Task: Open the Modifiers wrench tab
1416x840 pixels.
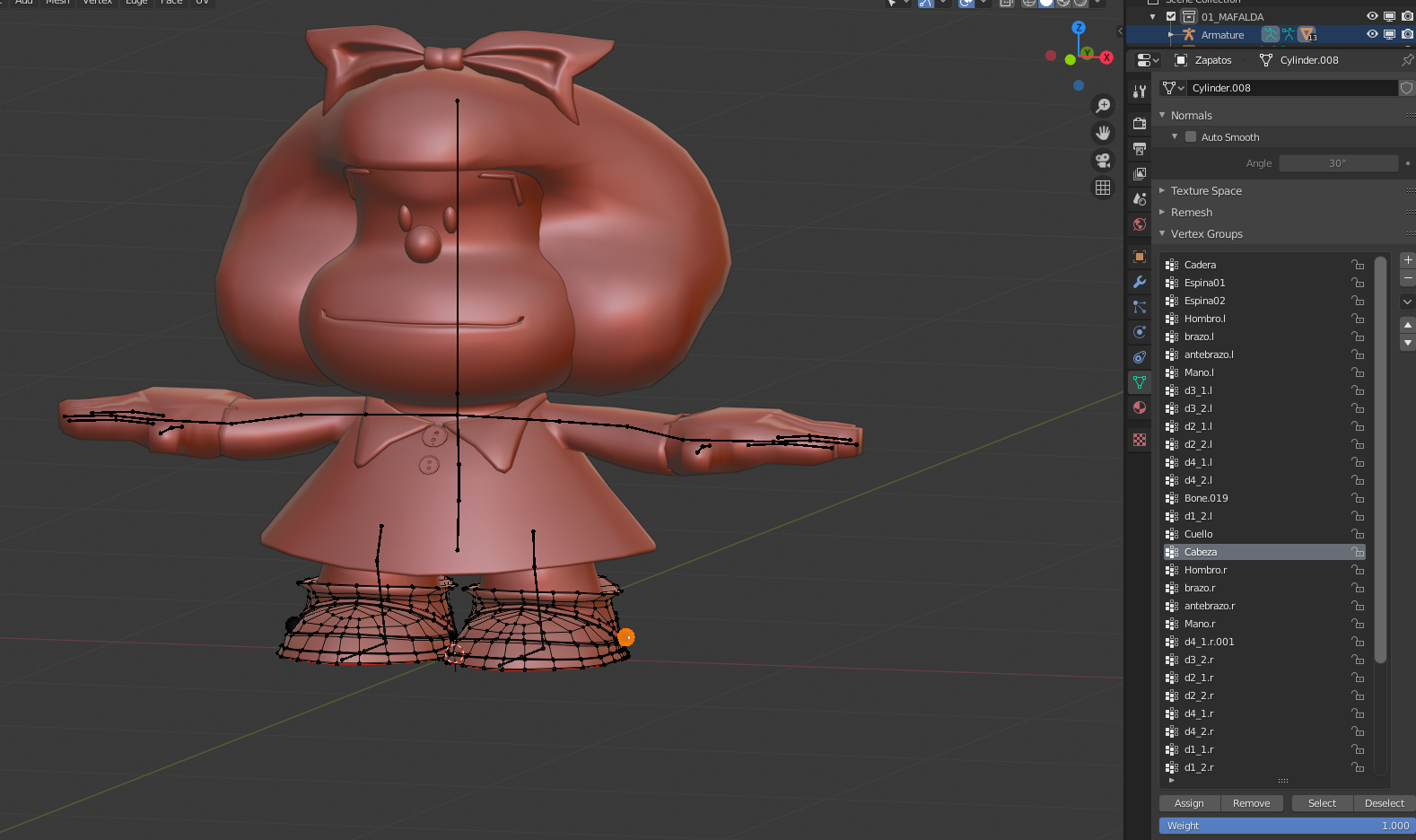Action: pyautogui.click(x=1140, y=282)
